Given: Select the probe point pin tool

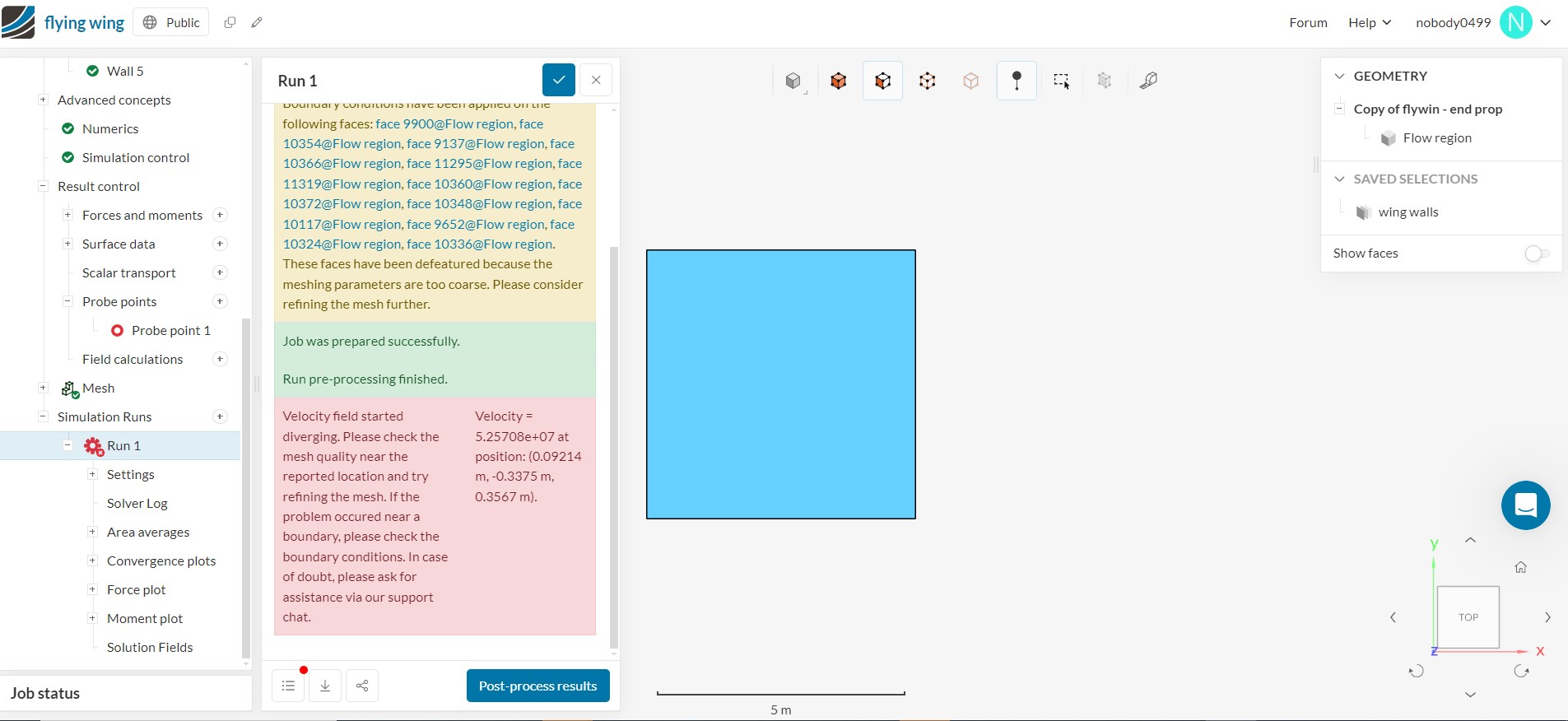Looking at the screenshot, I should (1017, 81).
